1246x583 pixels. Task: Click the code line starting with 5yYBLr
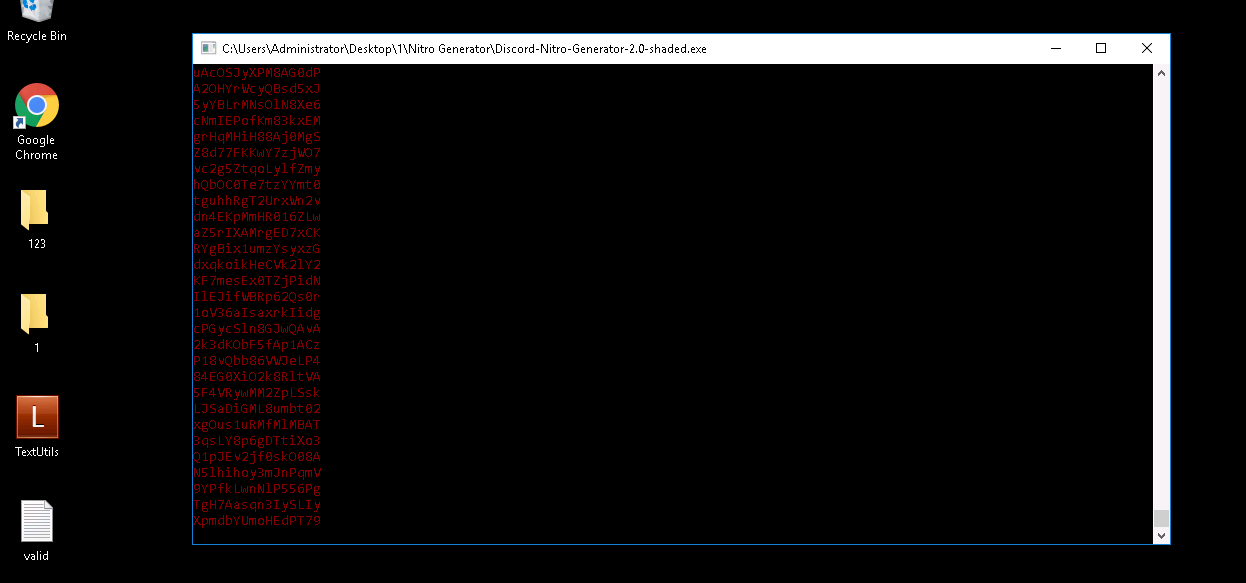(257, 105)
